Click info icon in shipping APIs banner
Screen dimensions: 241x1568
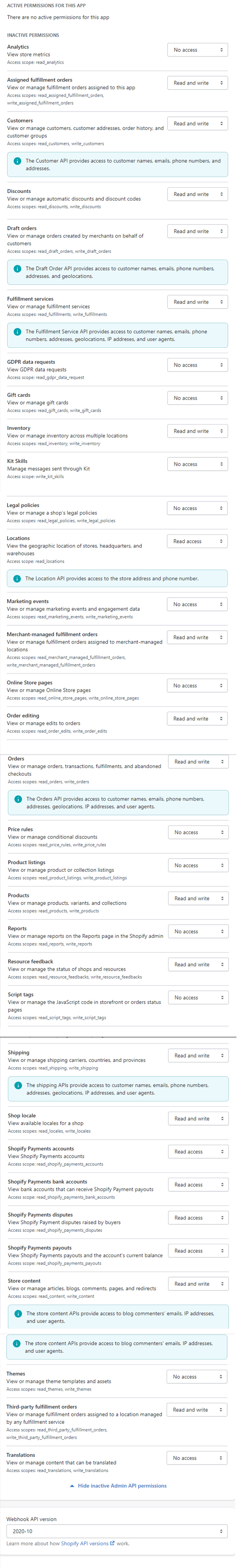[18, 1086]
